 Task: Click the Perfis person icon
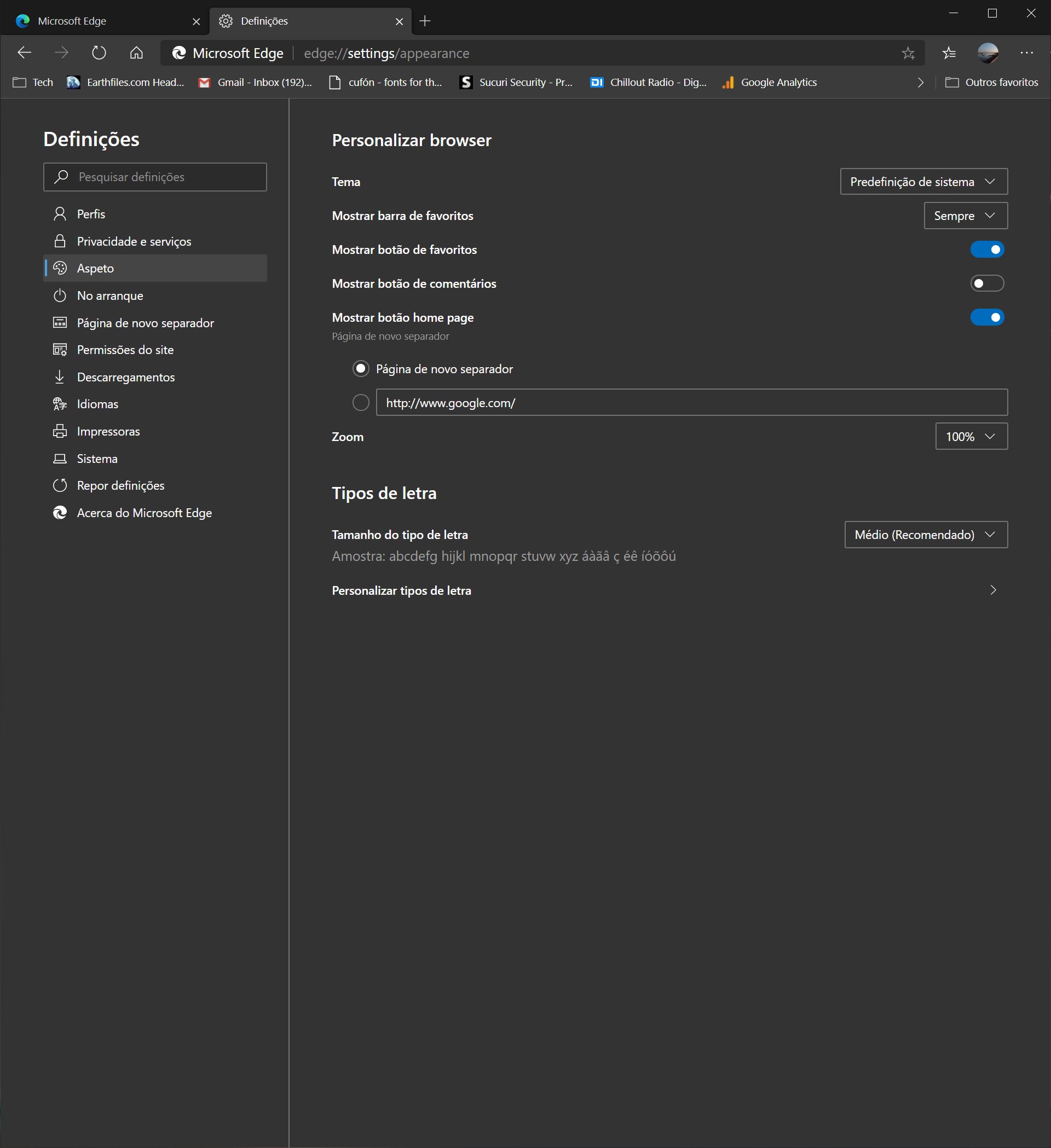click(x=60, y=214)
